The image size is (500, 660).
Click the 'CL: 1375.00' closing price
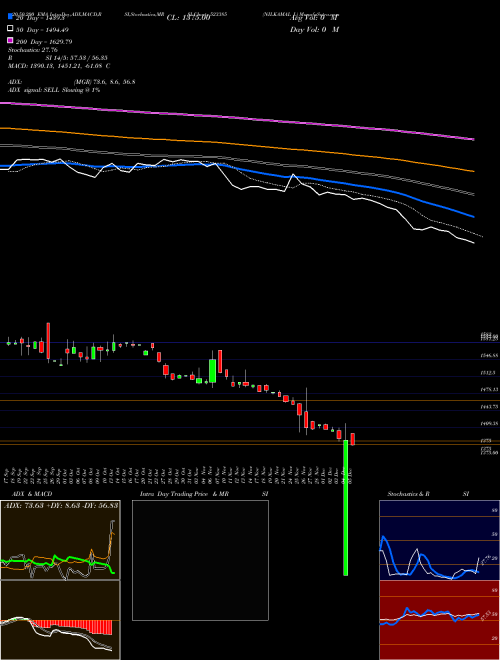188,18
